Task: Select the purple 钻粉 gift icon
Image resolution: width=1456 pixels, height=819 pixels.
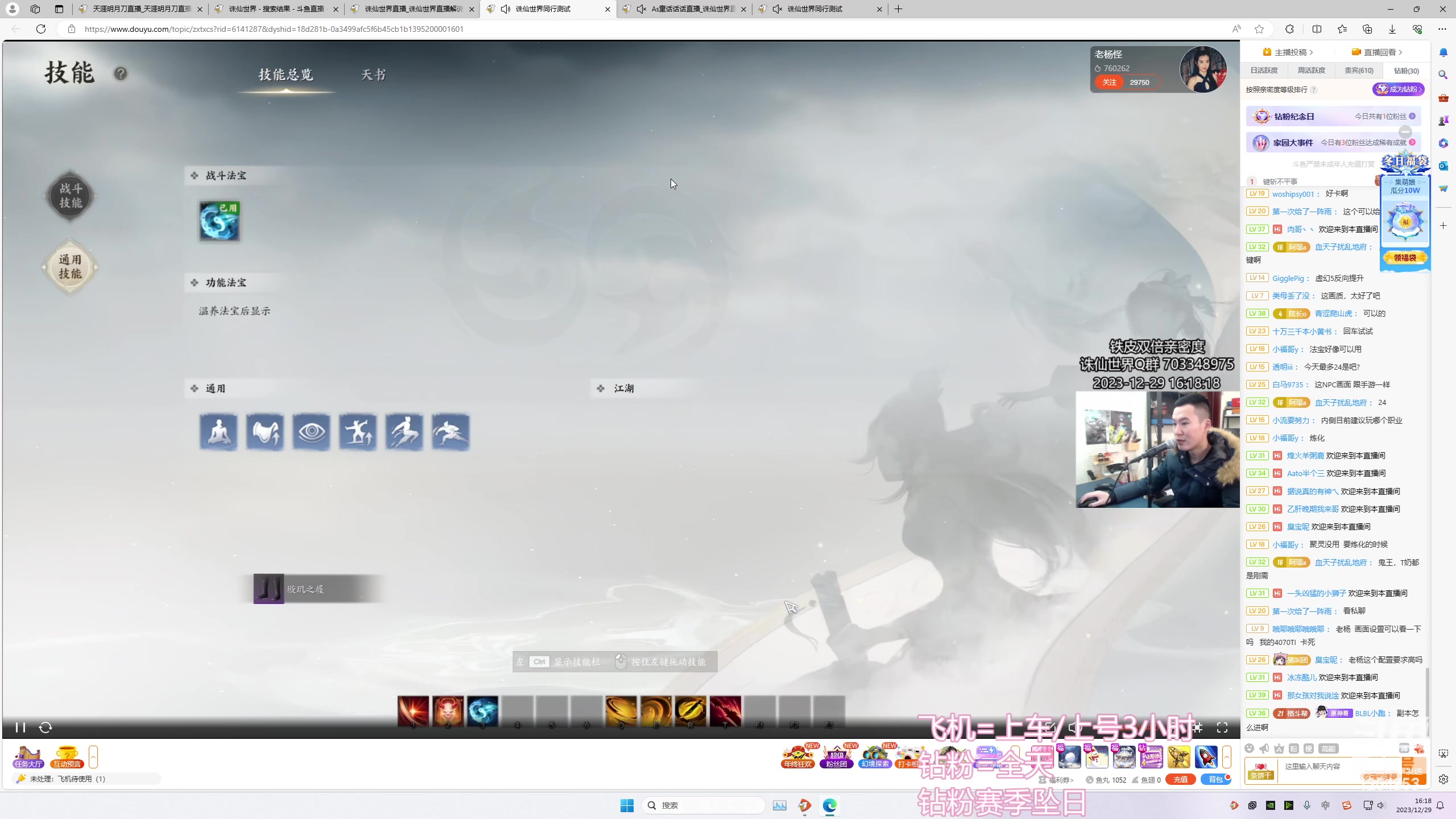Action: (x=1151, y=757)
